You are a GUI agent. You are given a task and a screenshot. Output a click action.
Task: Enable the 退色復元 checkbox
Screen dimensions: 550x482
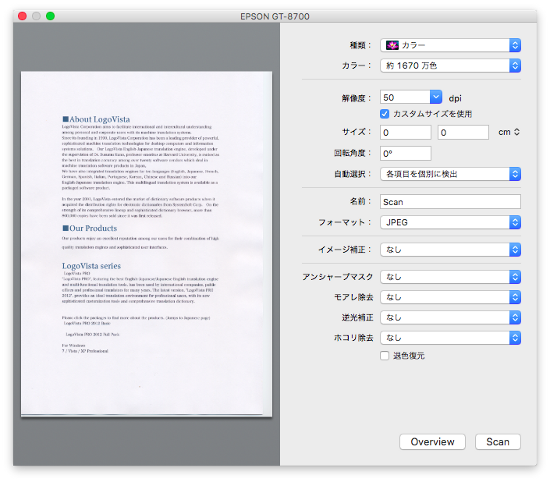(x=384, y=356)
